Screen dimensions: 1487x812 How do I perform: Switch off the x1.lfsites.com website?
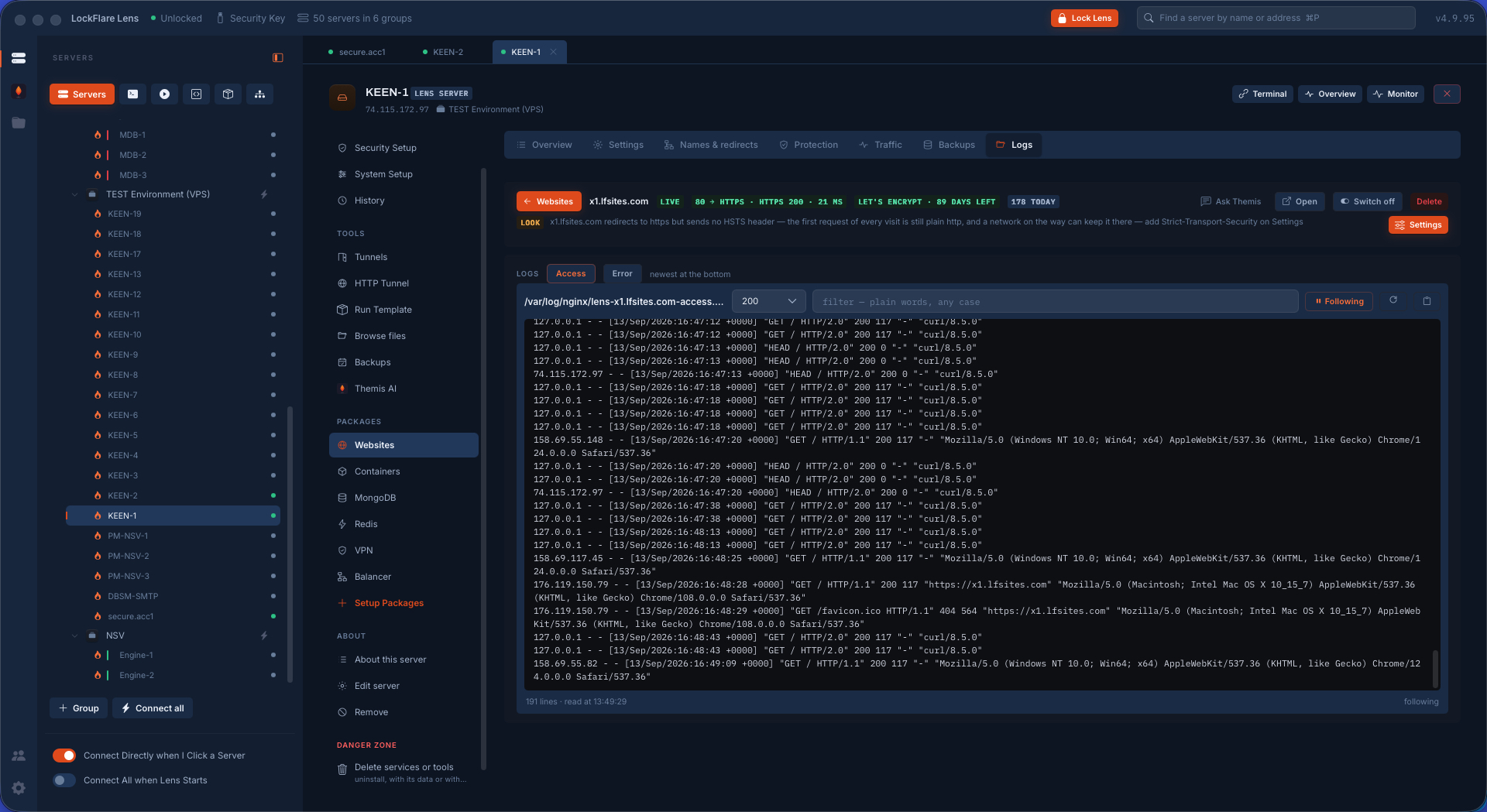[x=1367, y=201]
